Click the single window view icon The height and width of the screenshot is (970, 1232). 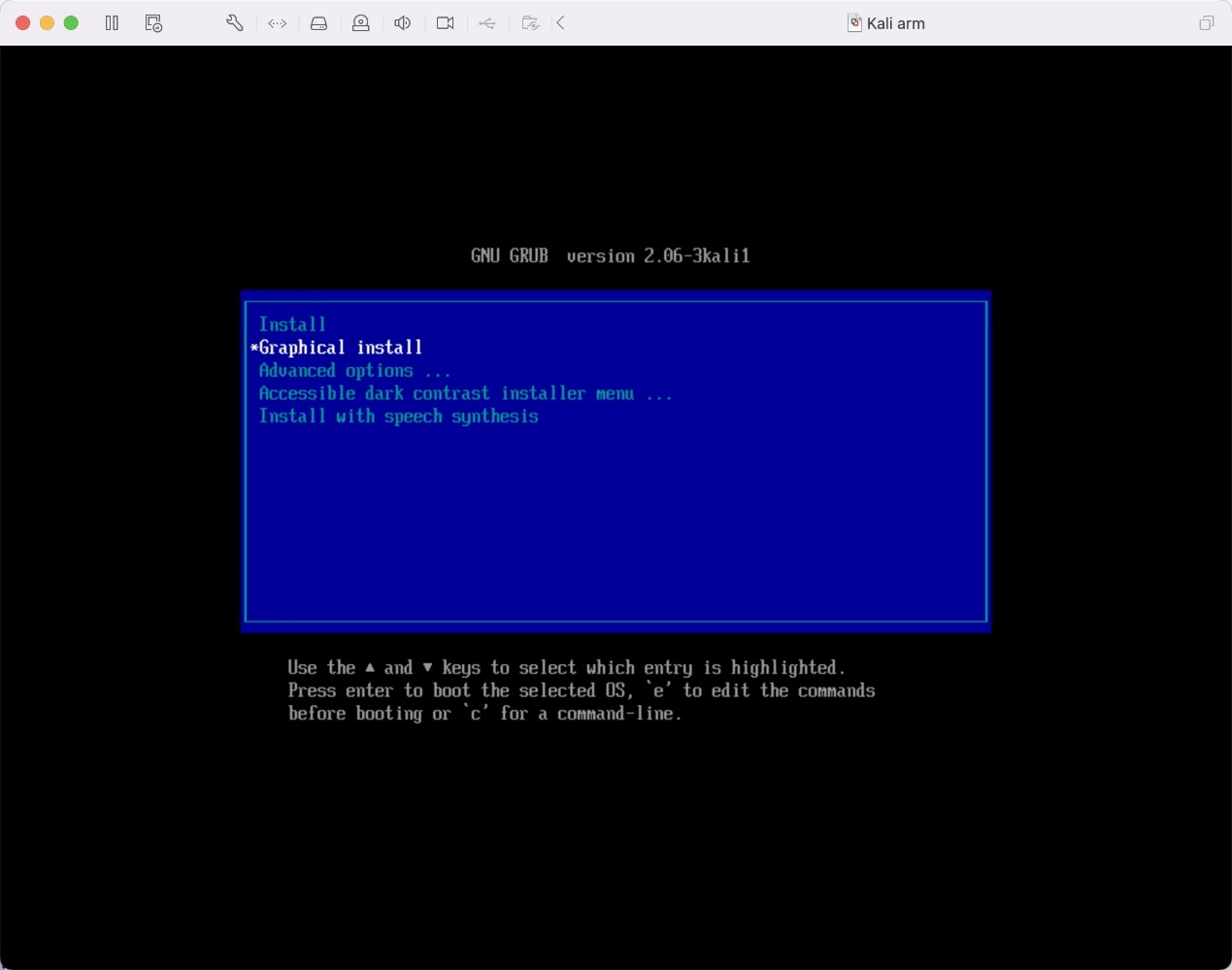(1207, 23)
